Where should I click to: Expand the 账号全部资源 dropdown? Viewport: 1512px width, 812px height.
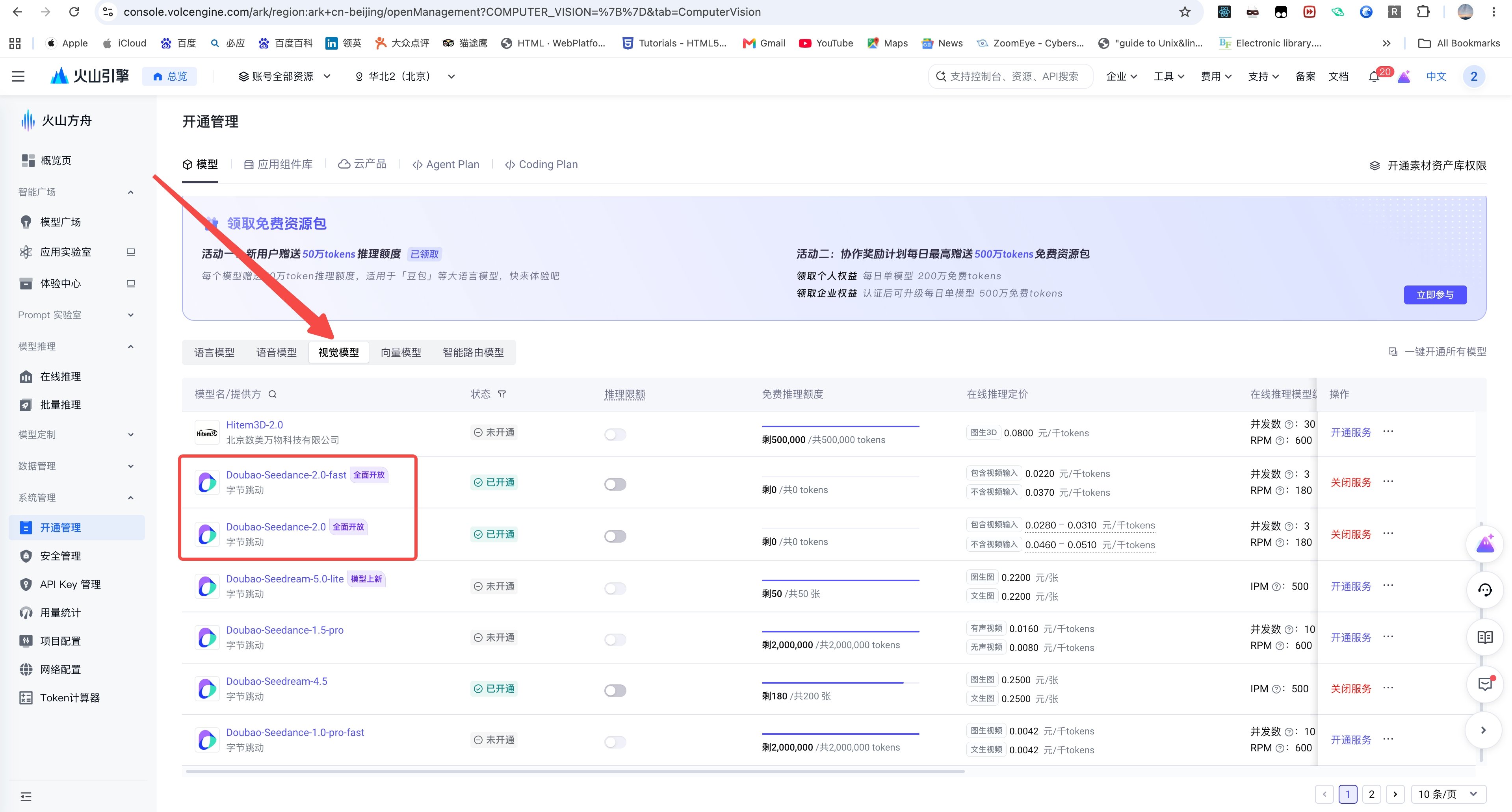(284, 76)
